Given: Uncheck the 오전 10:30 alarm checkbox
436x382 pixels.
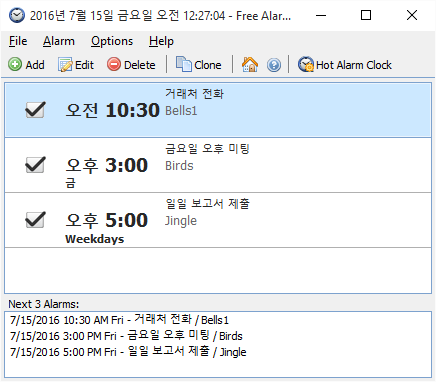Looking at the screenshot, I should (35, 110).
